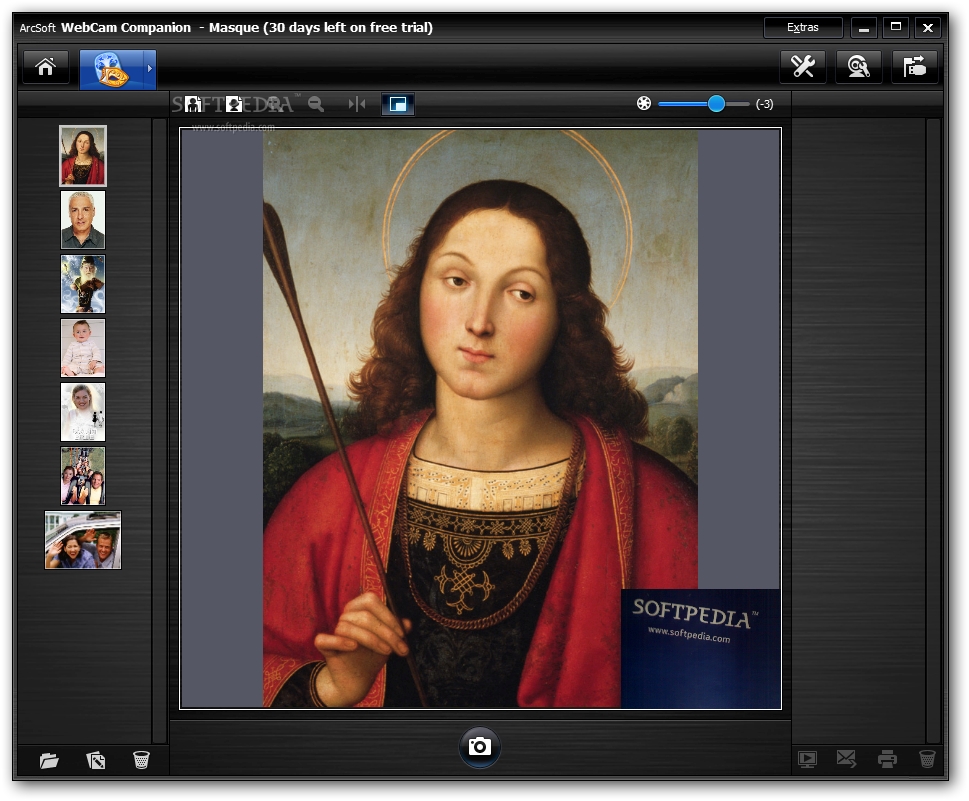This screenshot has width=969, height=801.
Task: Open the webcam search settings icon
Action: point(858,66)
